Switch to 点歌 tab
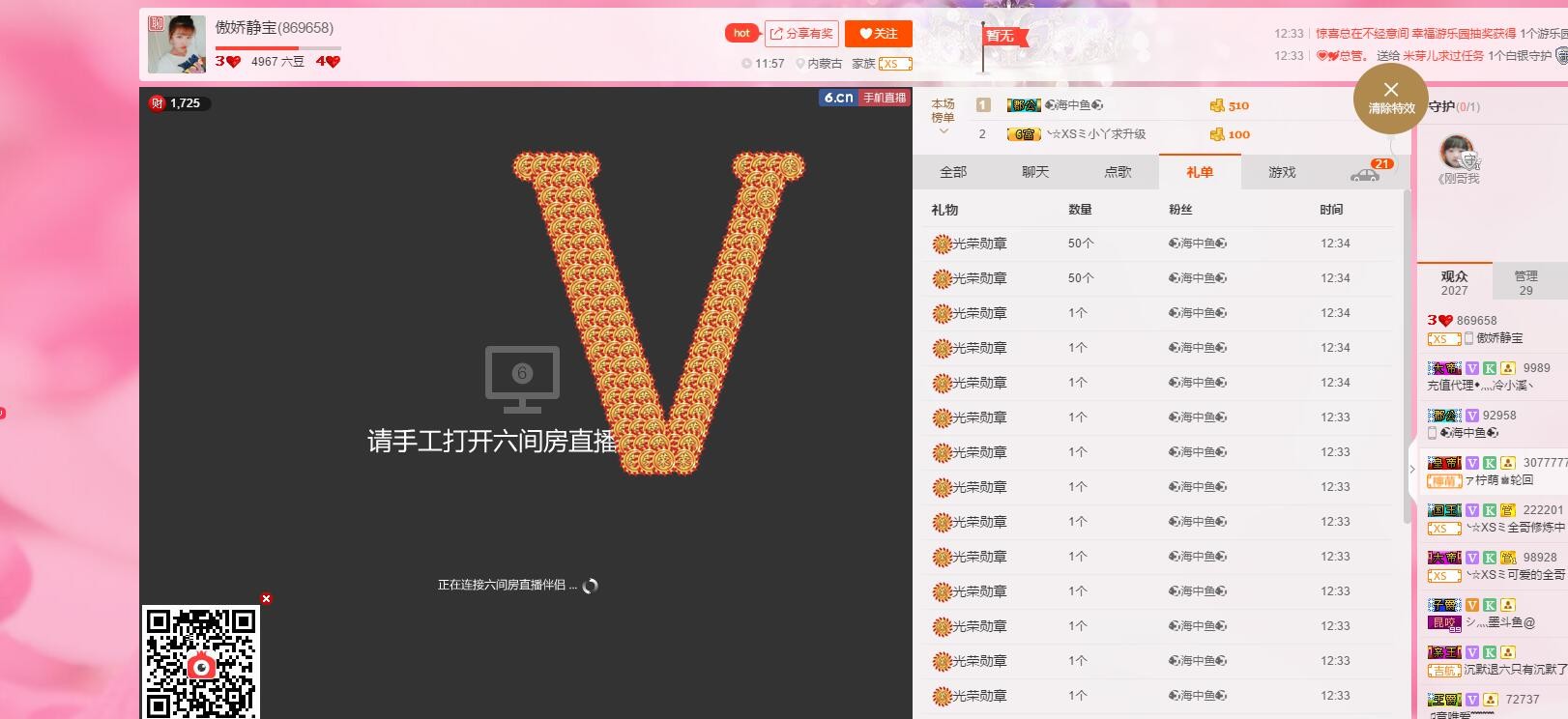 pyautogui.click(x=1118, y=171)
